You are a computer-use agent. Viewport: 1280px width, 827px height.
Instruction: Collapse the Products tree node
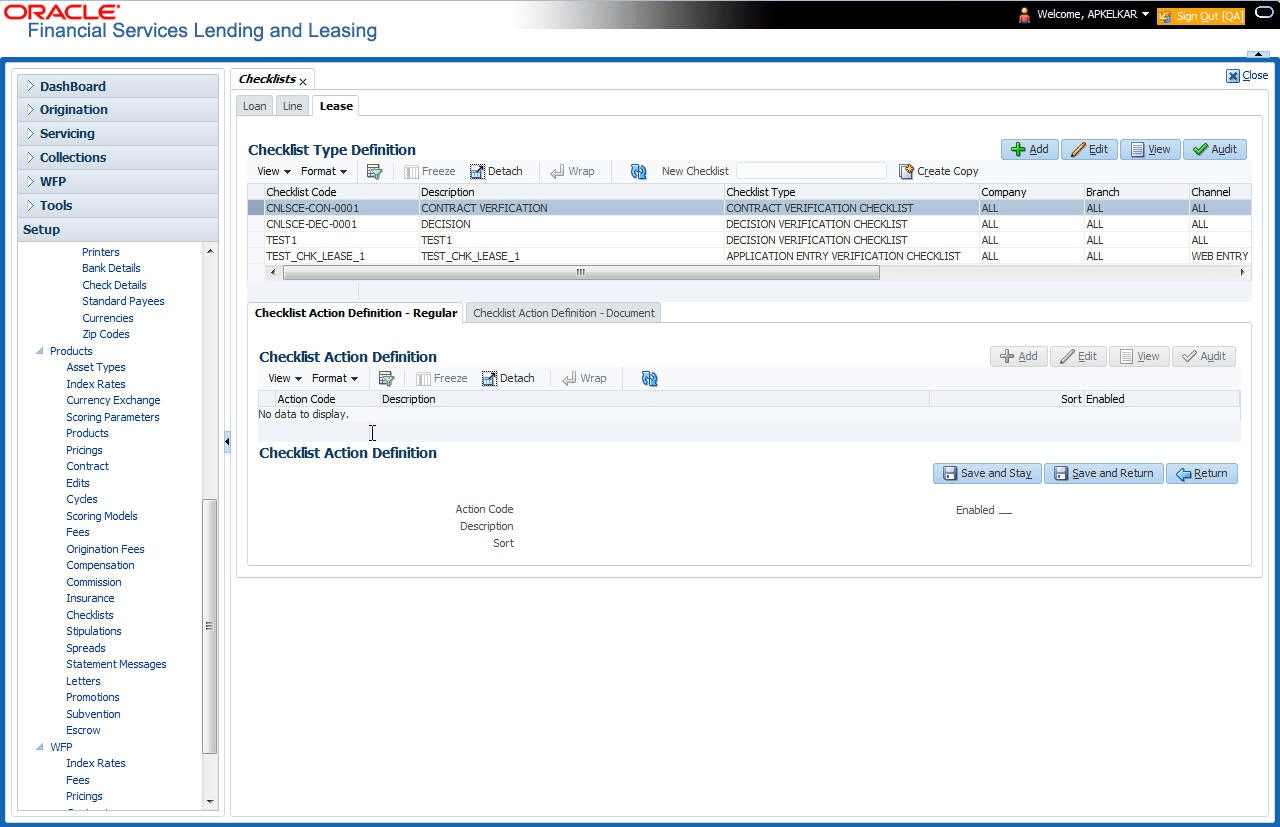click(x=40, y=351)
